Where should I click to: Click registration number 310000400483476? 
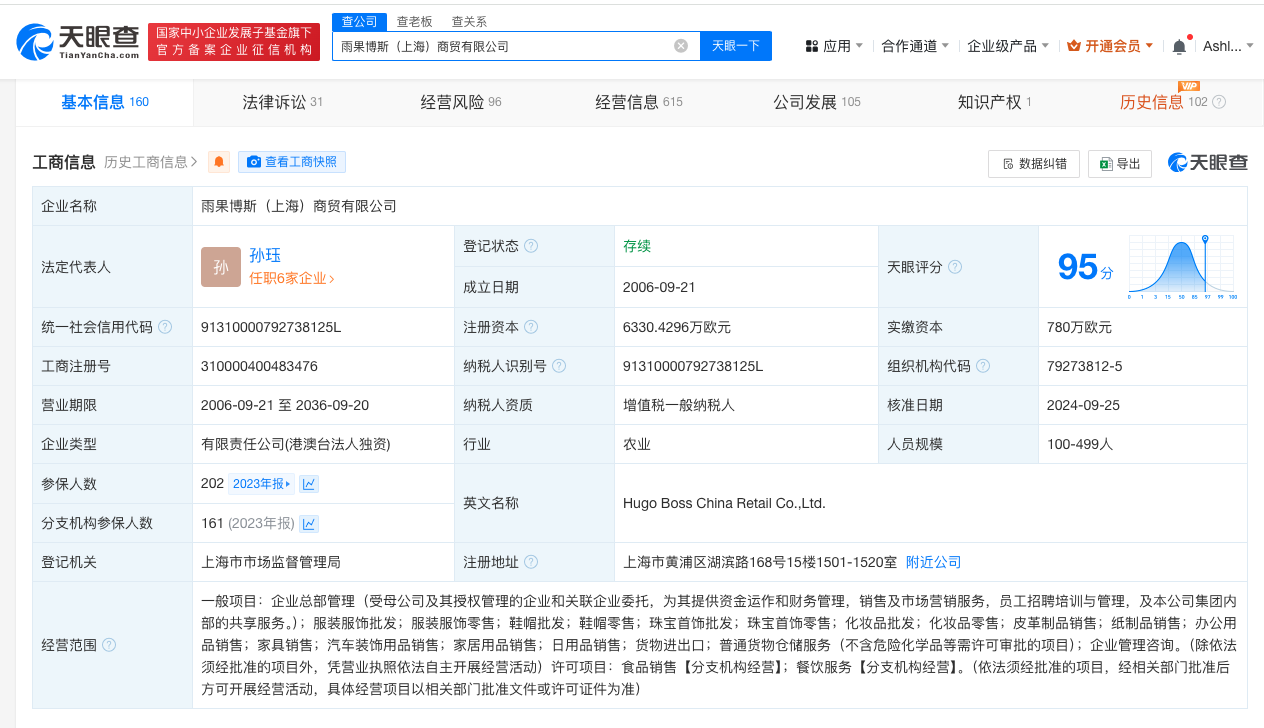point(259,366)
